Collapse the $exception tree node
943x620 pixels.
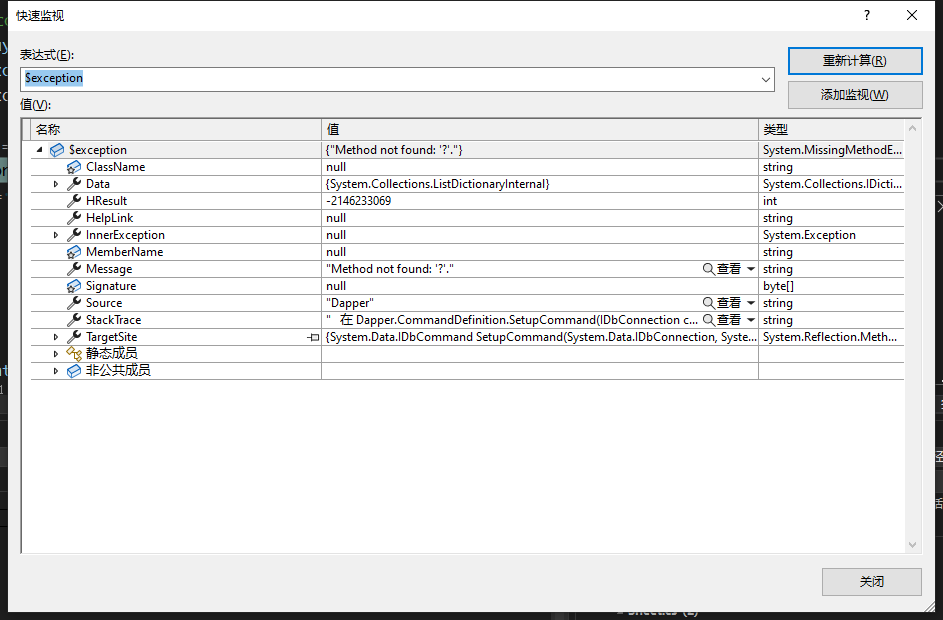point(39,149)
